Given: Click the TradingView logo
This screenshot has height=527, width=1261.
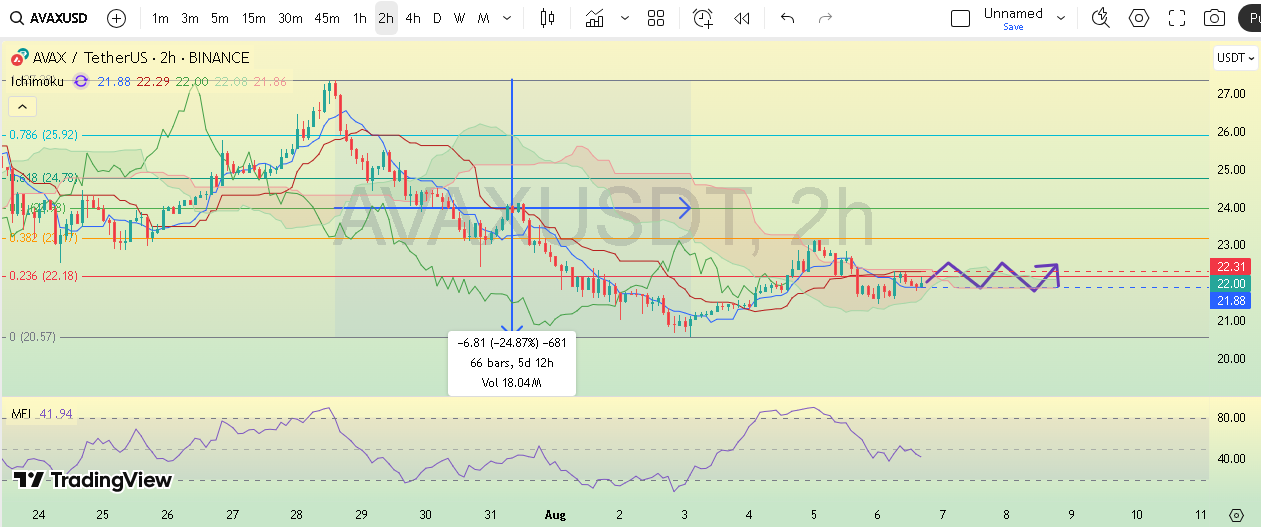Looking at the screenshot, I should (94, 480).
